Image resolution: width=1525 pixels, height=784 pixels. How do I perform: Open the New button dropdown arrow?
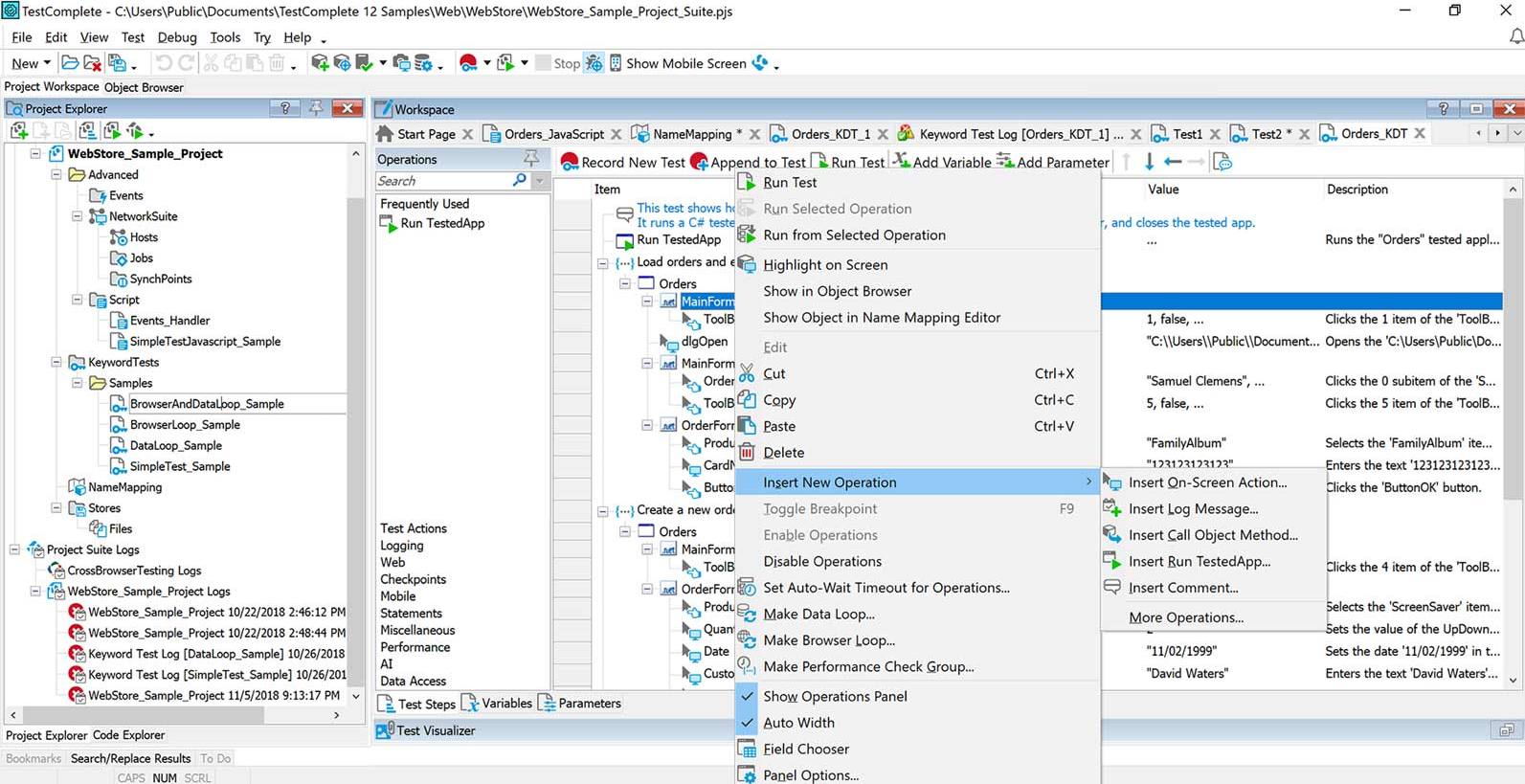pos(47,63)
